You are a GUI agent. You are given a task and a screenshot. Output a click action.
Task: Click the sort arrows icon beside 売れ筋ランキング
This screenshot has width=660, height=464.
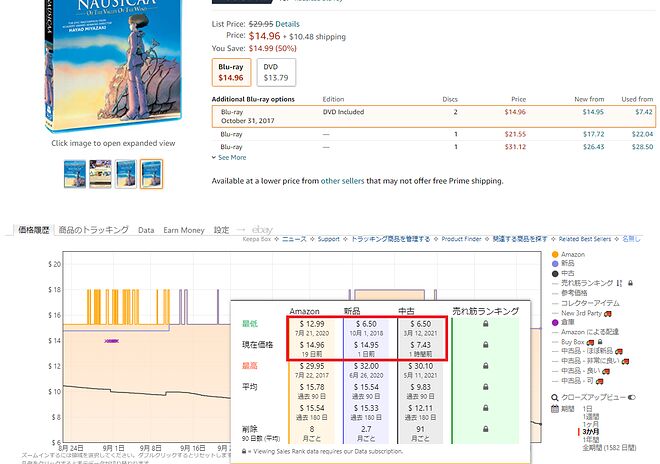click(619, 283)
